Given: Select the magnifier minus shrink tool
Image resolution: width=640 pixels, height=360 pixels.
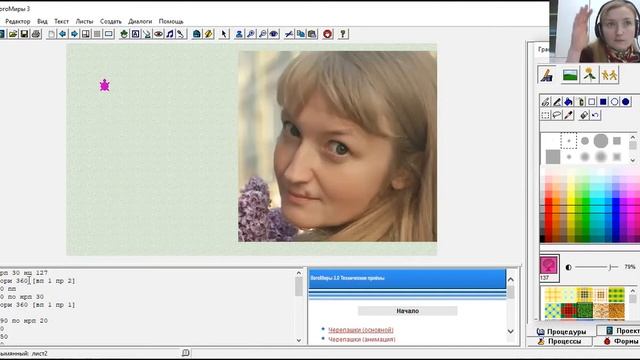Looking at the screenshot, I should (x=262, y=34).
